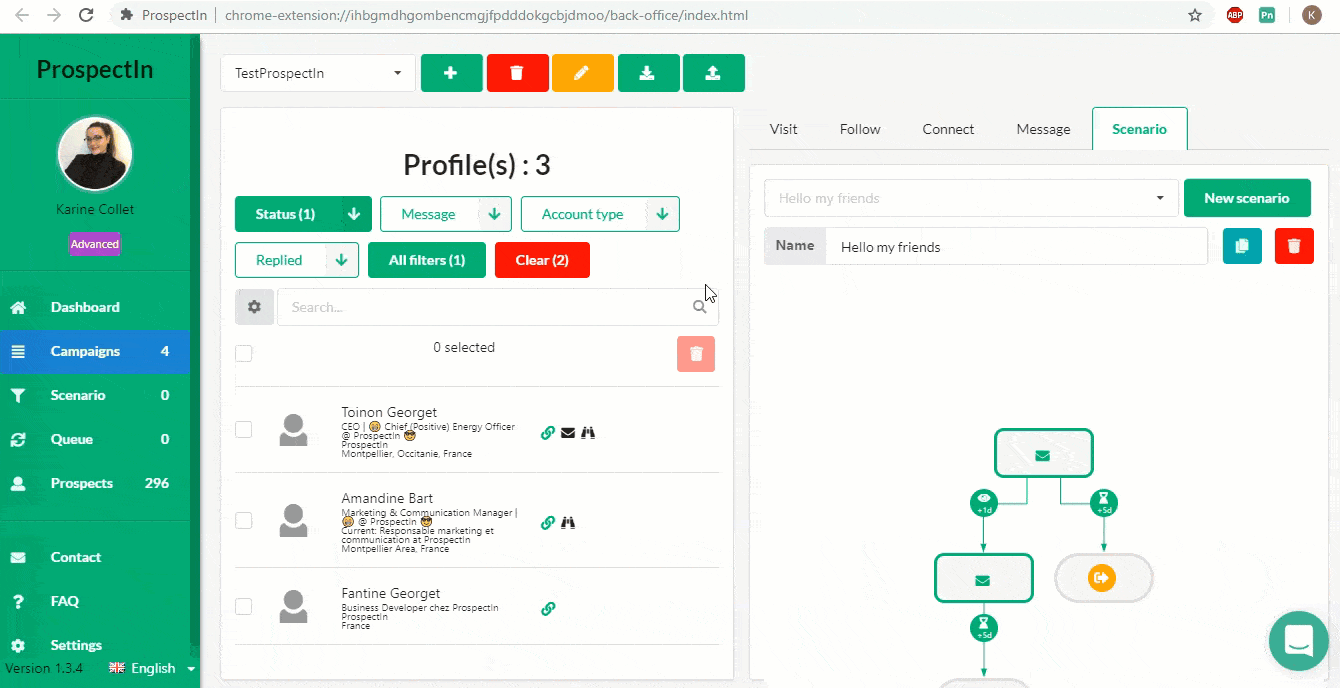
Task: Open Settings in the sidebar
Action: point(95,645)
